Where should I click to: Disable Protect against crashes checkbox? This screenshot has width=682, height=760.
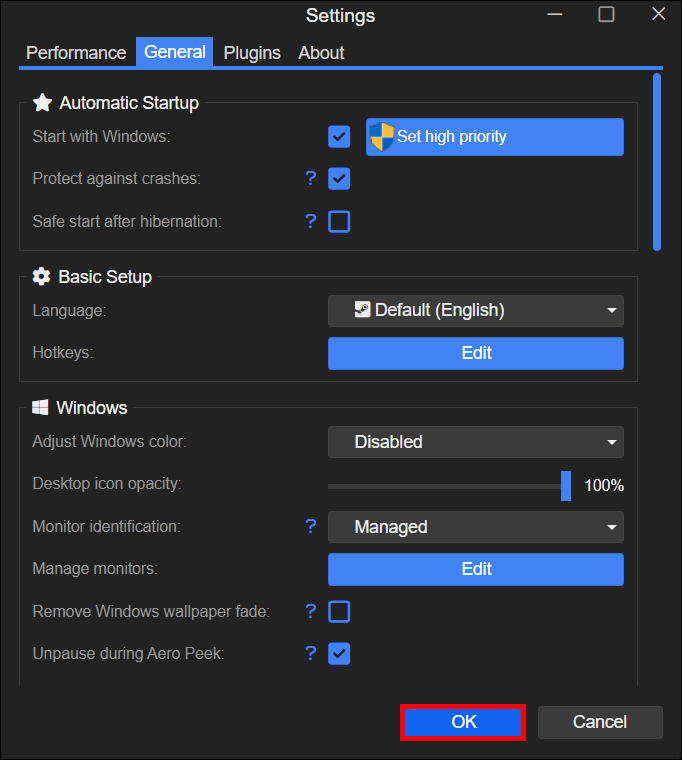click(339, 179)
